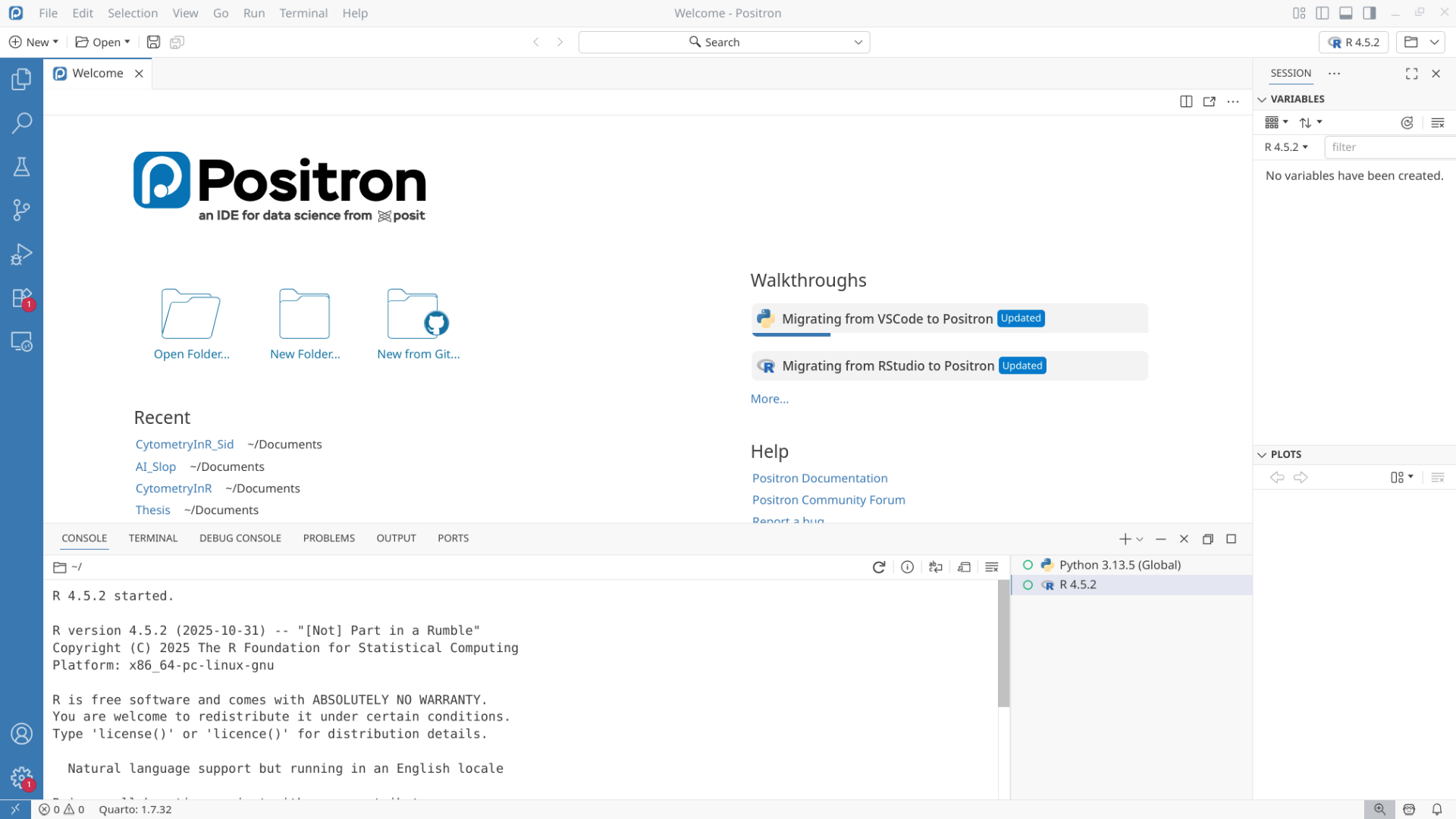The image size is (1456, 819).
Task: Toggle the bottom panel layout button
Action: click(x=1346, y=13)
